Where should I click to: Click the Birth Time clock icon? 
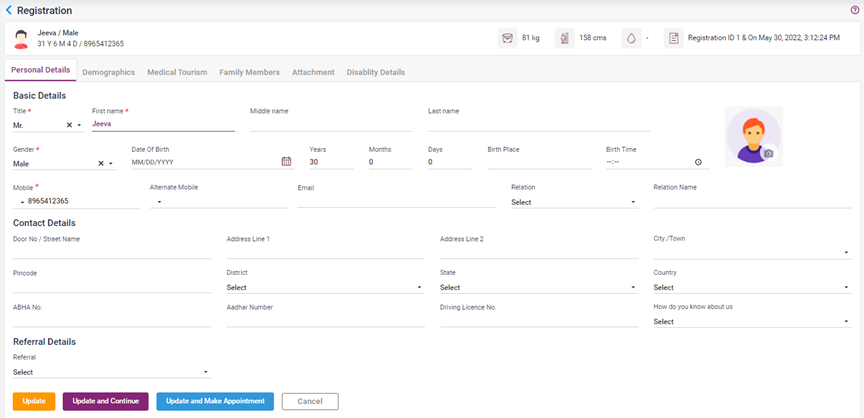[x=698, y=162]
